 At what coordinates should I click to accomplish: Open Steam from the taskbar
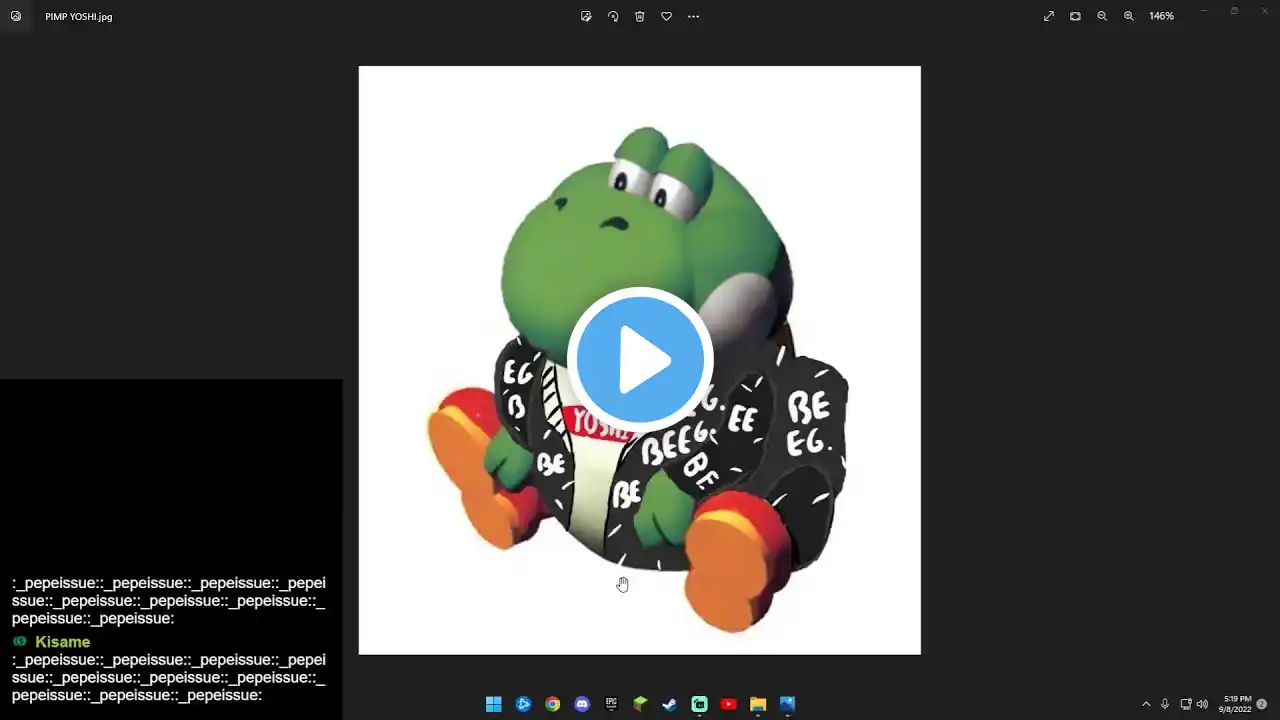tap(670, 704)
